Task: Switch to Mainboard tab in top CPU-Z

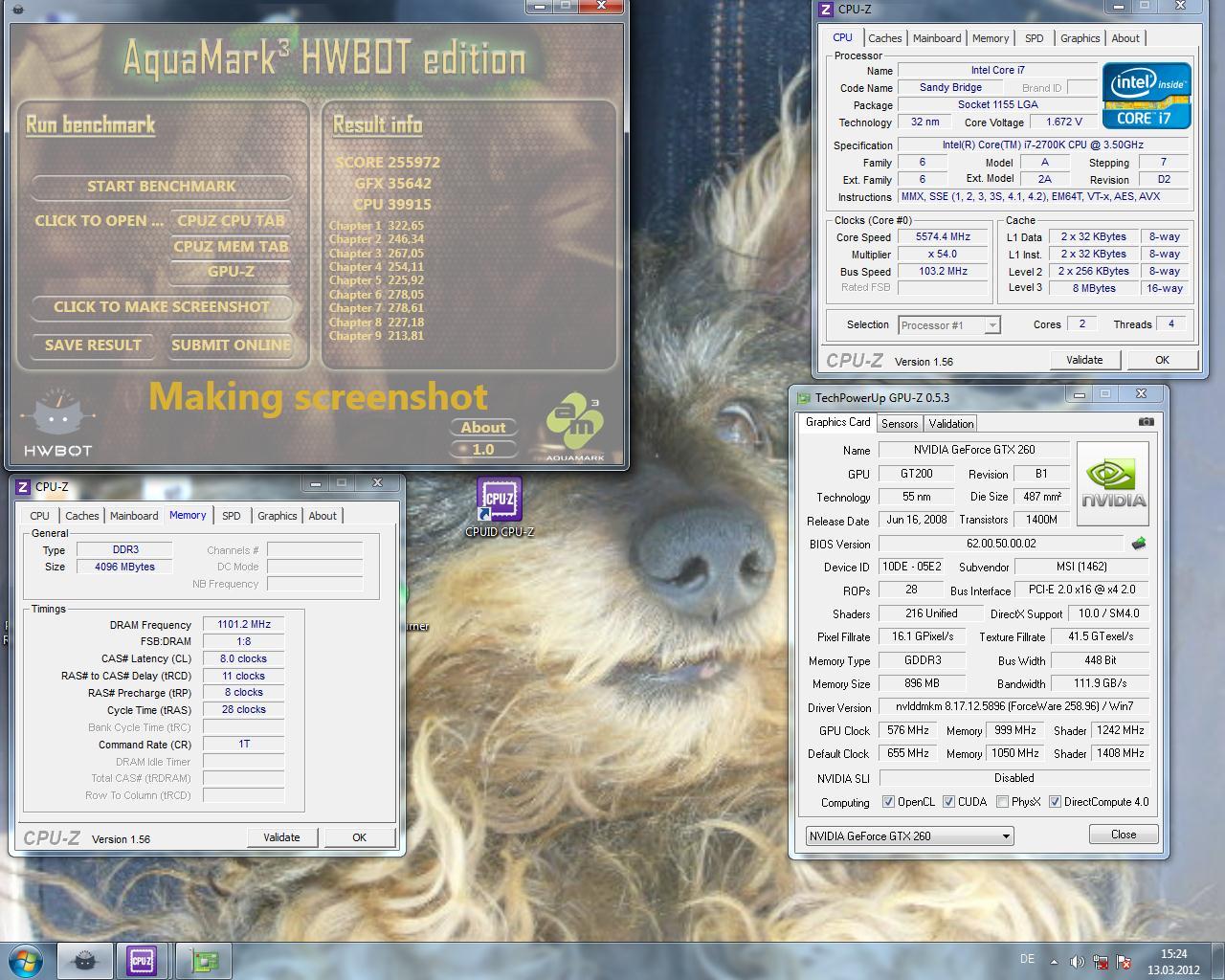Action: tap(937, 38)
